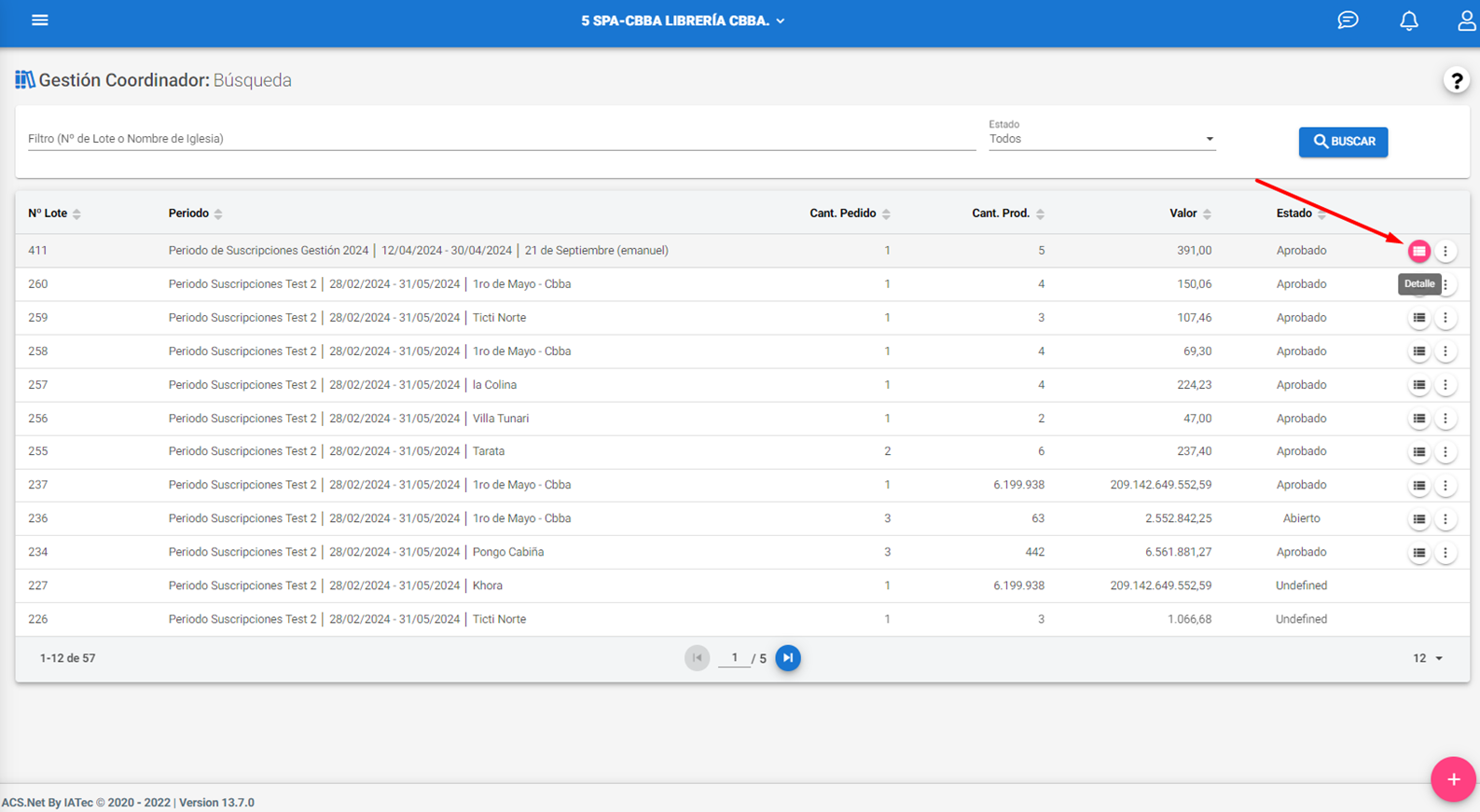Click the page number input field

[734, 658]
